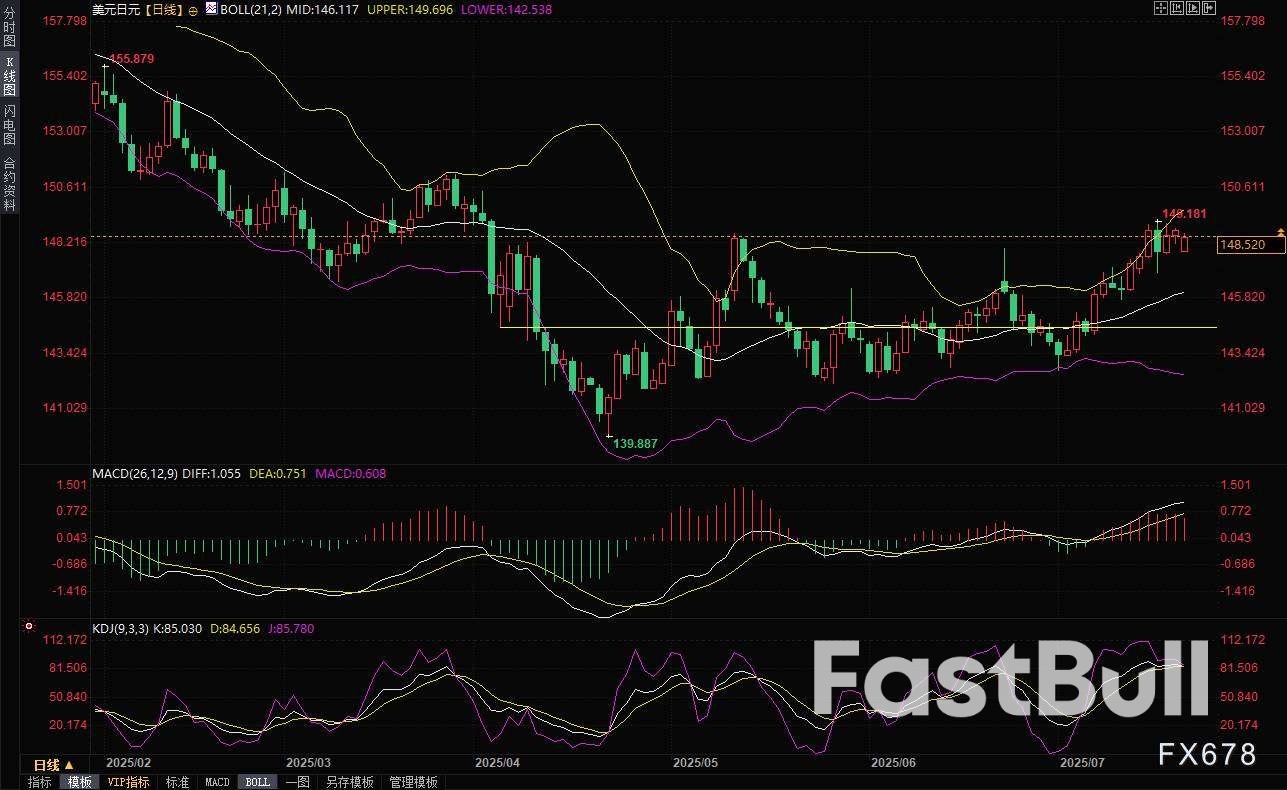Click the orange arrow marker above the 148.520 price tag
This screenshot has width=1287, height=790.
click(x=1280, y=232)
